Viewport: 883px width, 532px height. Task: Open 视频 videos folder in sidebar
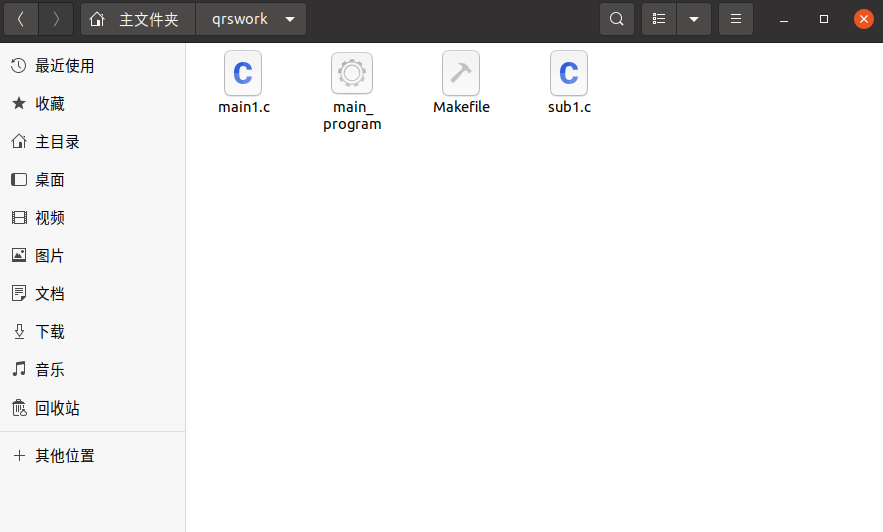point(92,218)
